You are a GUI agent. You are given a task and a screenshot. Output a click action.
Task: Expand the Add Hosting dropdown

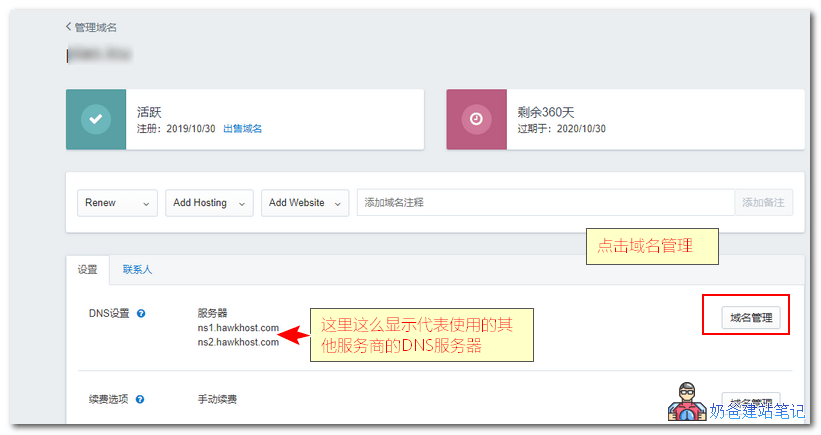209,203
